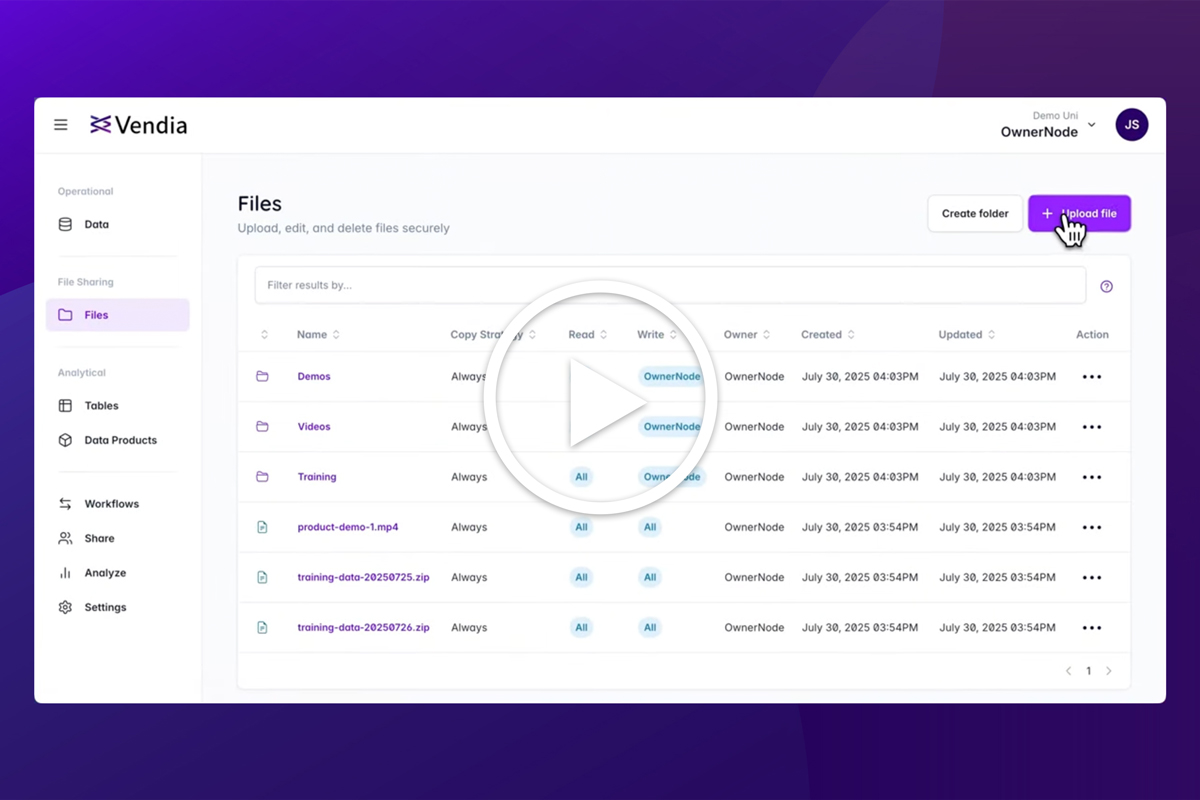Open the actions ellipsis for product-demo-1.mp4
The image size is (1200, 800).
pos(1092,527)
